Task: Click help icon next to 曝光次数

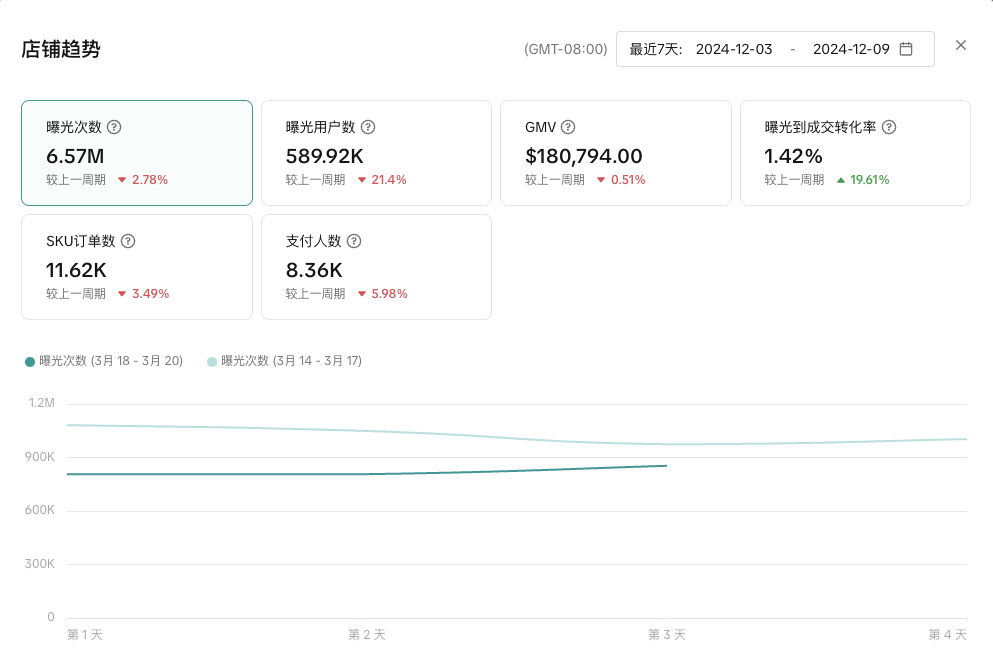Action: pos(114,127)
